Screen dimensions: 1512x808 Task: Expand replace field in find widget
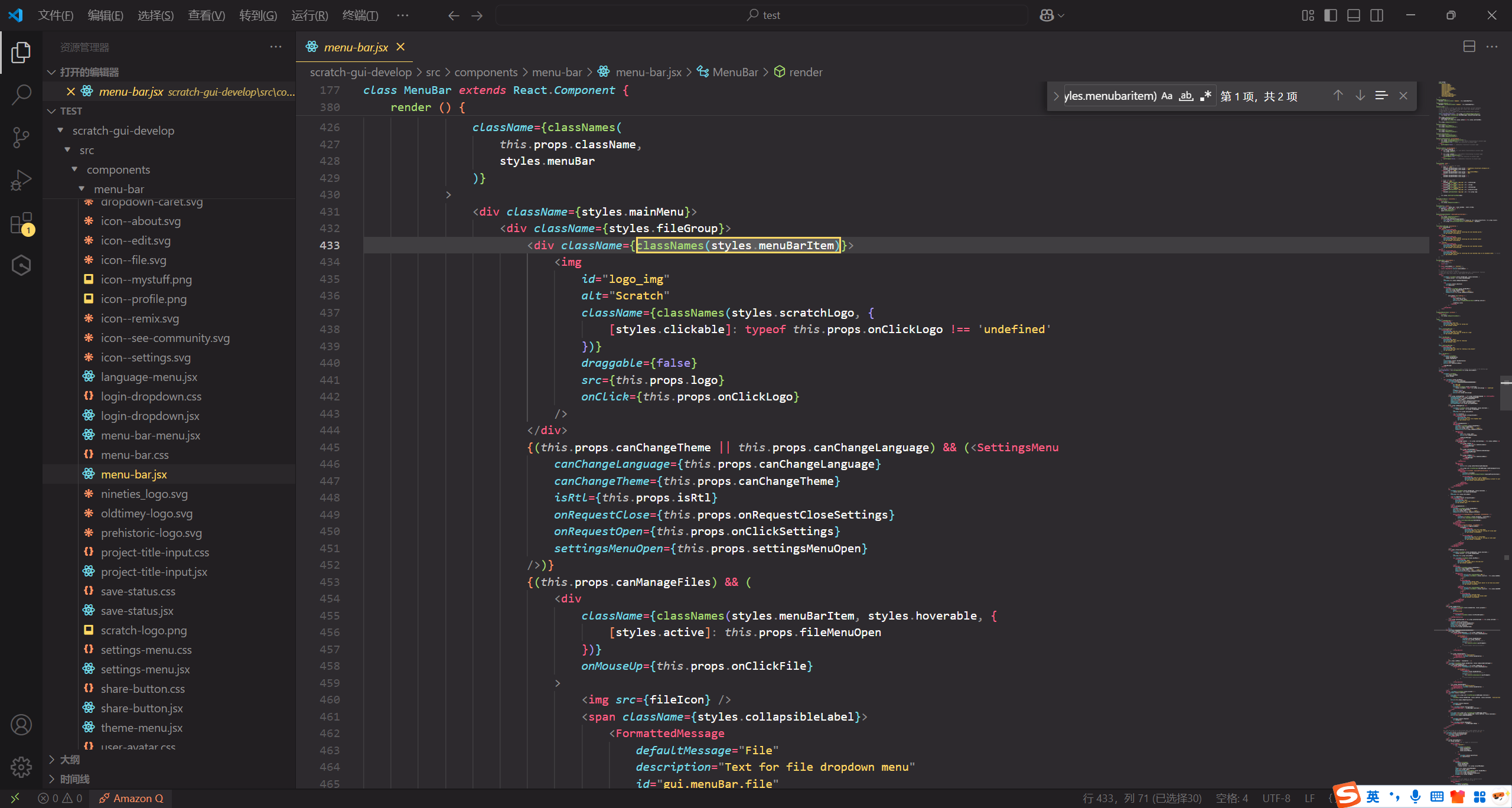[x=1056, y=96]
